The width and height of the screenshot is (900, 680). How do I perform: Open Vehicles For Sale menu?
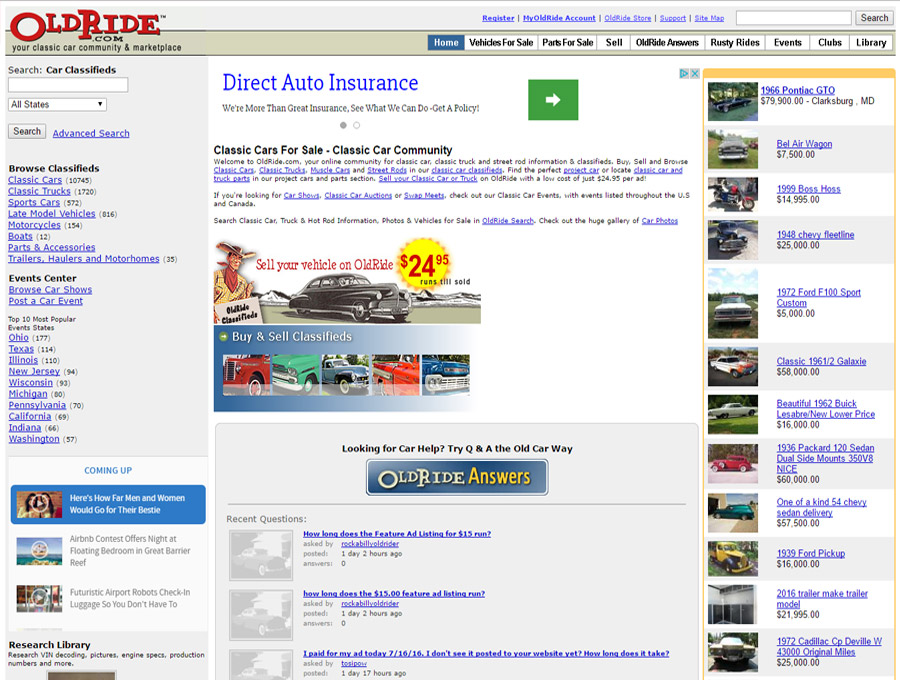[501, 42]
